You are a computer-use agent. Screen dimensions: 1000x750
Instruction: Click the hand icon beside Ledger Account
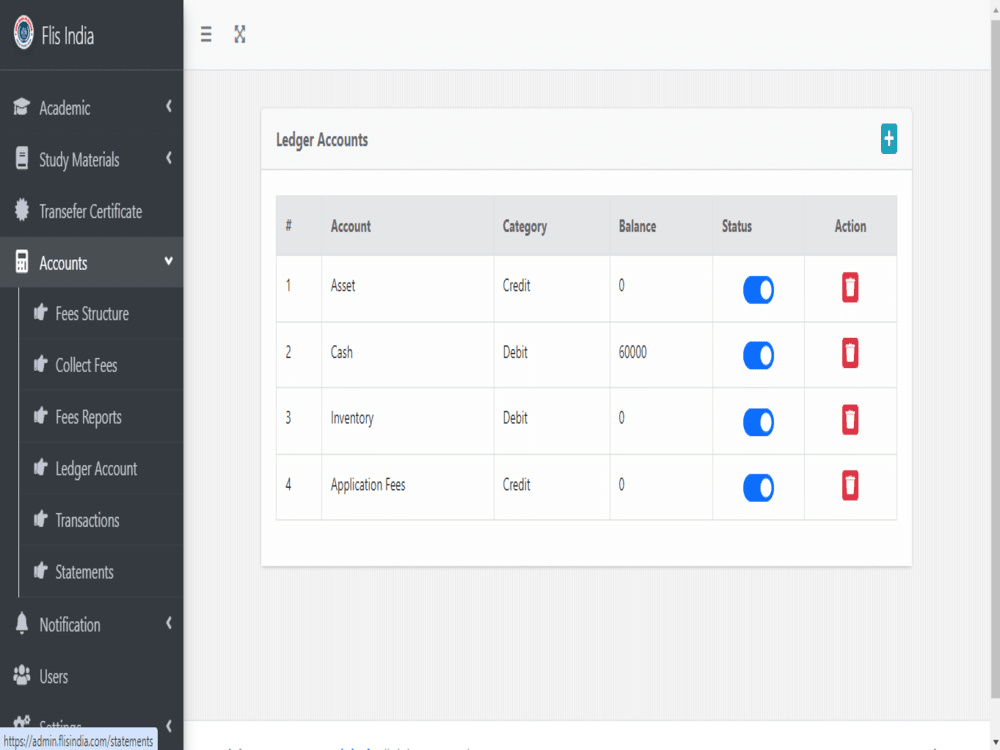tap(41, 467)
